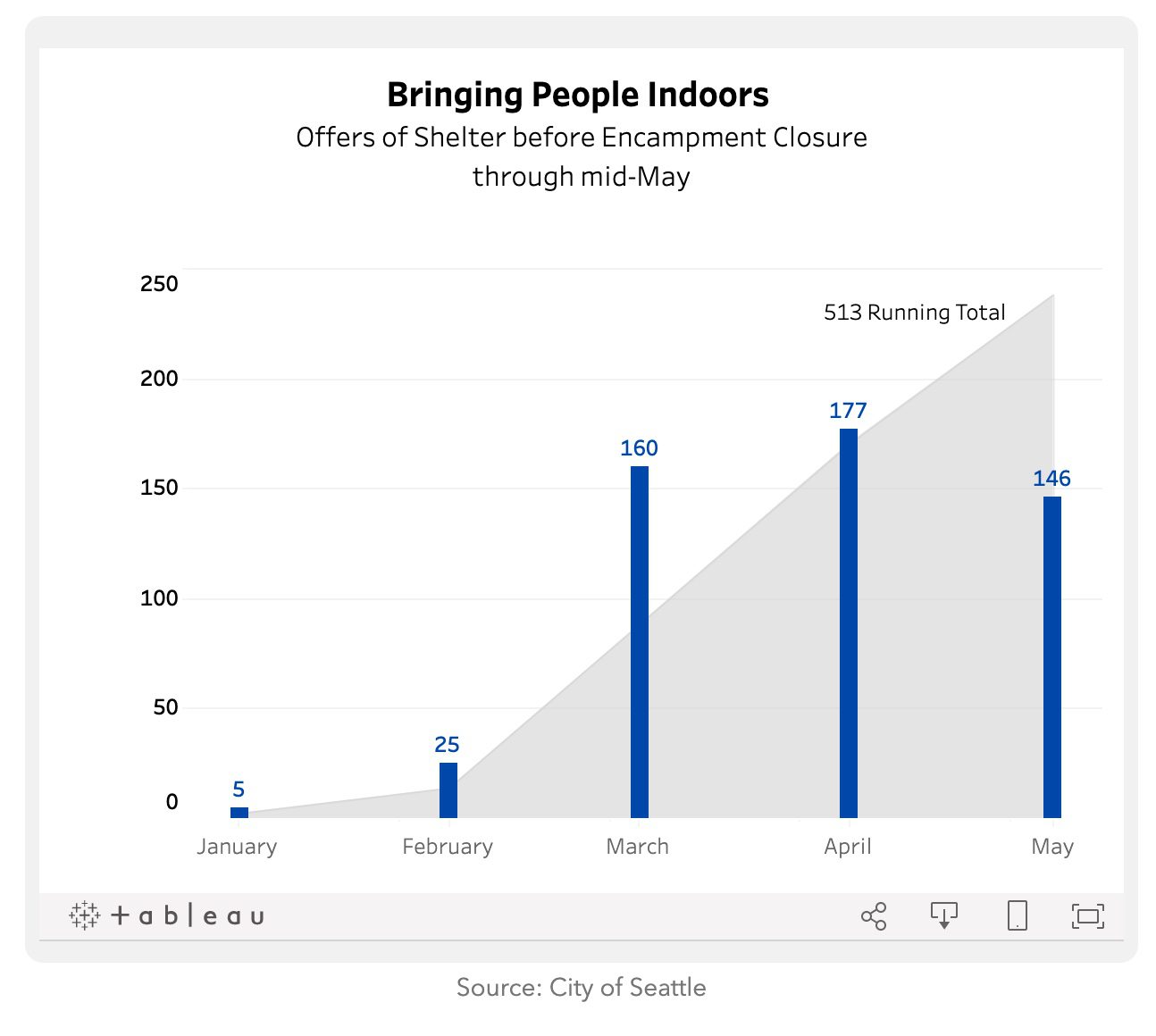The width and height of the screenshot is (1156, 1036).
Task: Click the Tableau logo in the footer
Action: pyautogui.click(x=167, y=915)
